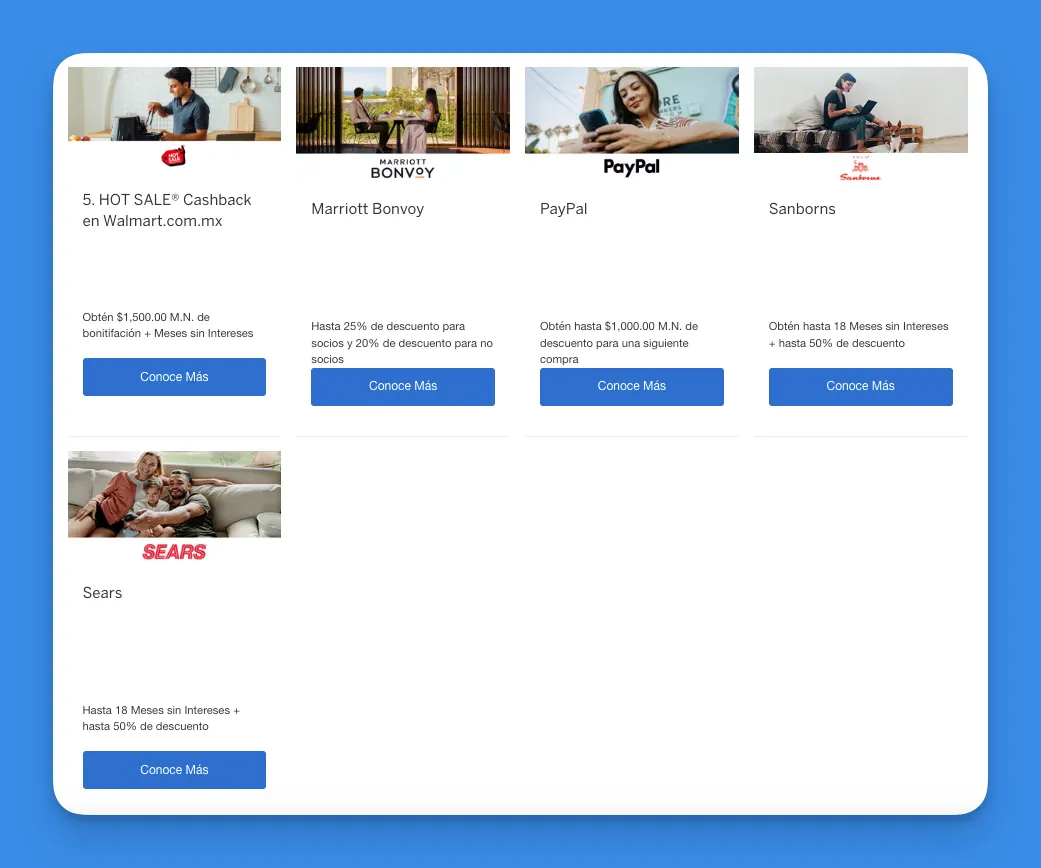This screenshot has width=1041, height=868.
Task: Open the PayPal woman with phone photo
Action: (631, 110)
